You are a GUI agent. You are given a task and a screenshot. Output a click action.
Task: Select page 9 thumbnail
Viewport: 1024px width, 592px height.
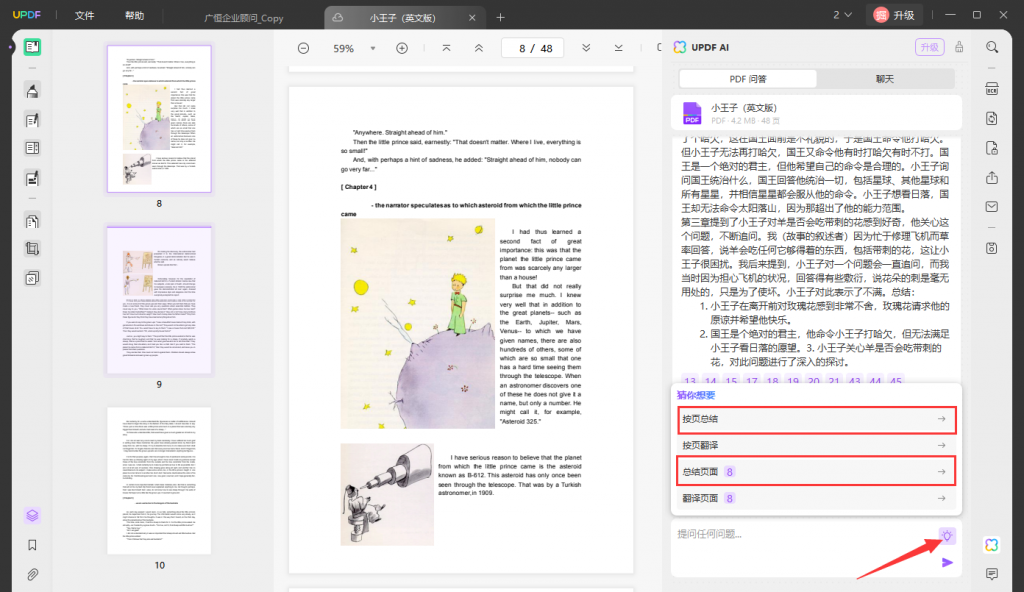pos(159,301)
